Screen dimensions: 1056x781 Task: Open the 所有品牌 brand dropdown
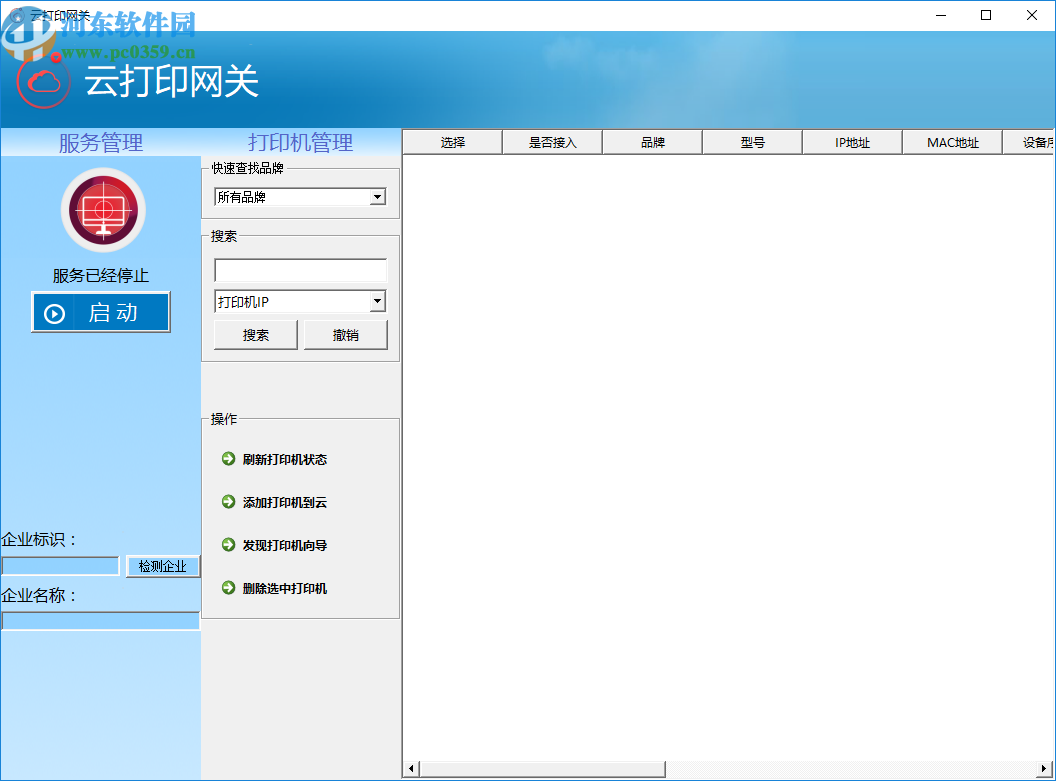pos(299,197)
